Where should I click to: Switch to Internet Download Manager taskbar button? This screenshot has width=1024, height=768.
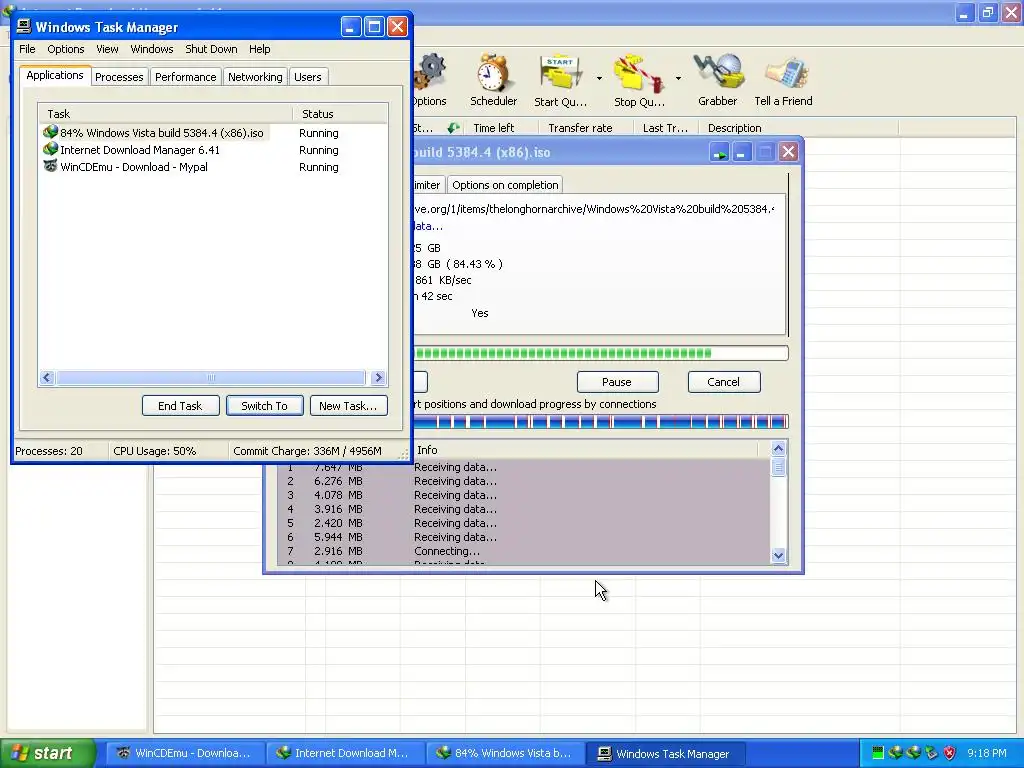(344, 753)
